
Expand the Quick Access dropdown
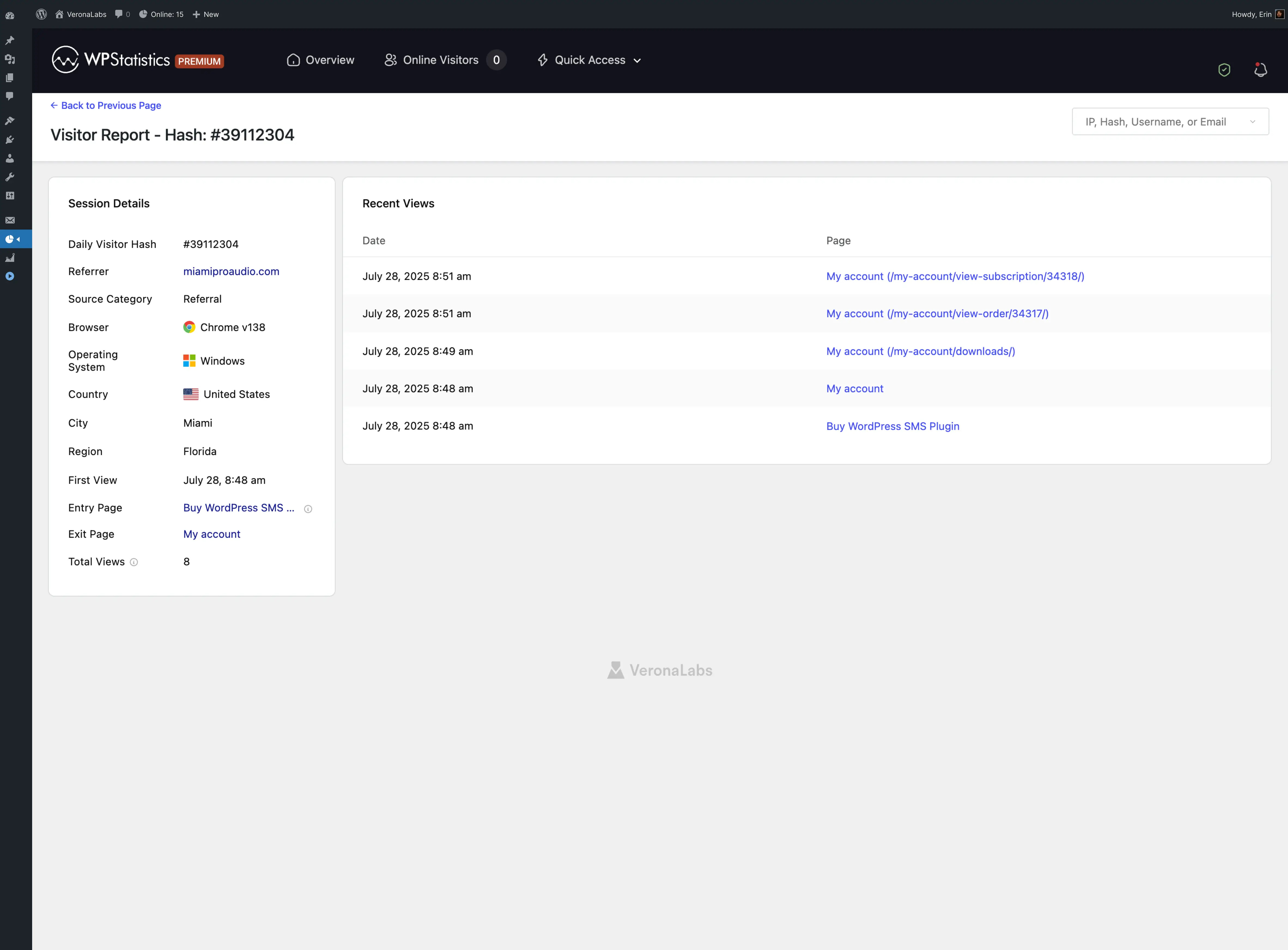click(x=588, y=60)
